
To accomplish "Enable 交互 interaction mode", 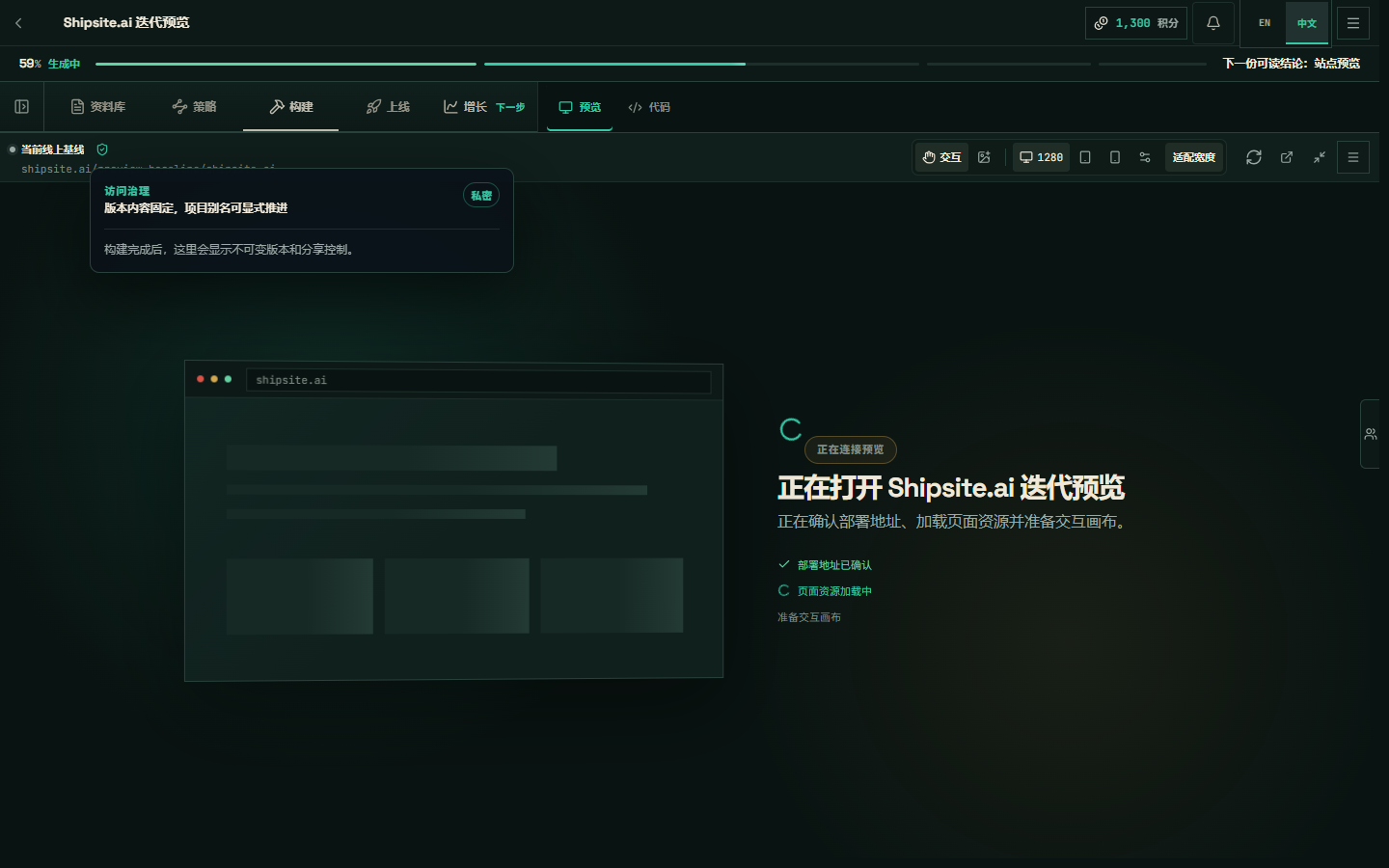I will pos(941,157).
